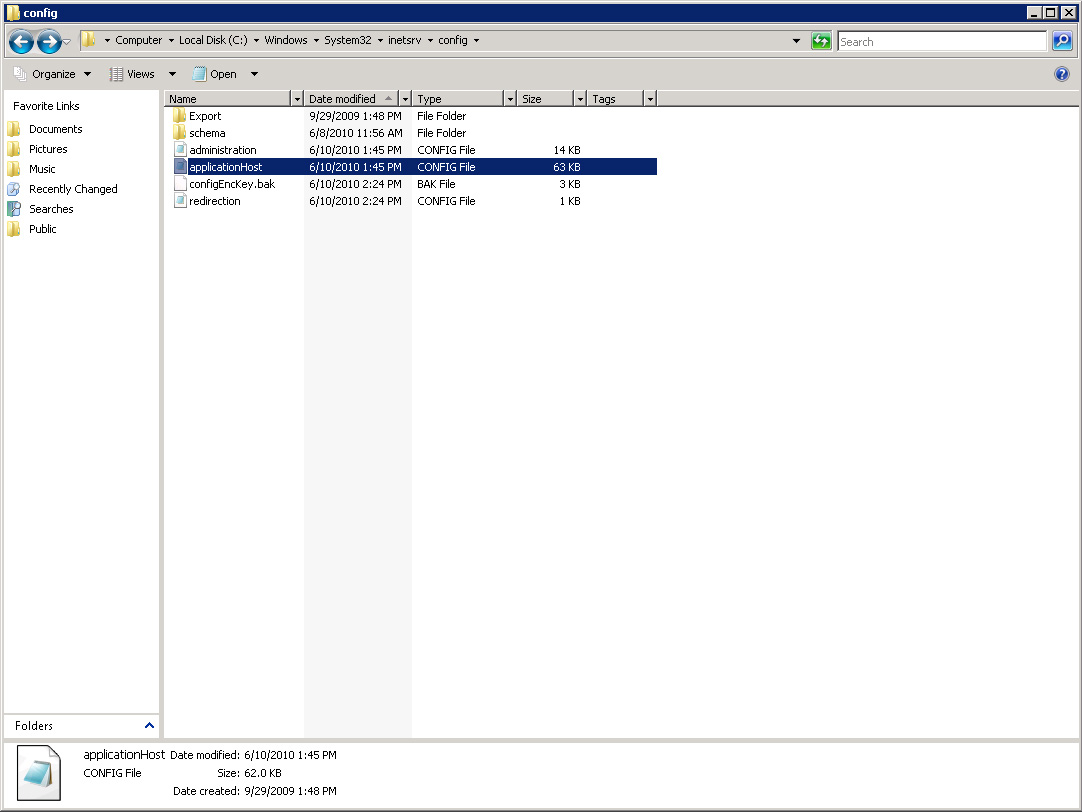
Task: Go forward with the blue Forward arrow
Action: (x=48, y=42)
